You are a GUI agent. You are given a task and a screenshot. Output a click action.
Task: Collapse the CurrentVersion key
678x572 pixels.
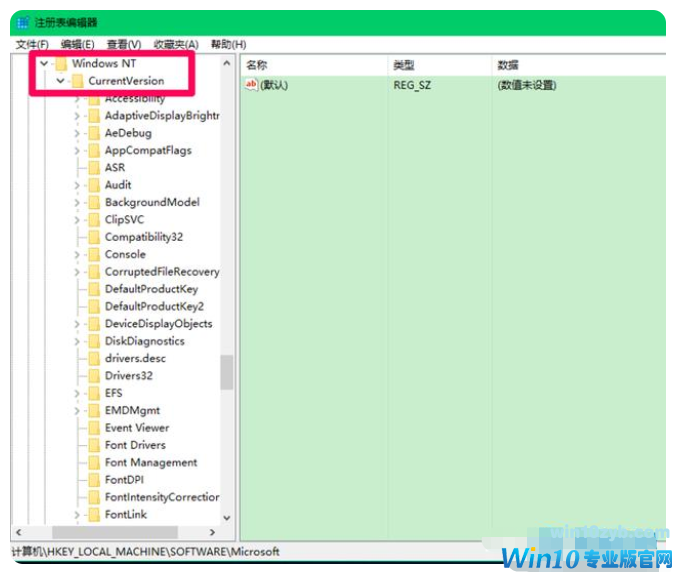(x=60, y=81)
